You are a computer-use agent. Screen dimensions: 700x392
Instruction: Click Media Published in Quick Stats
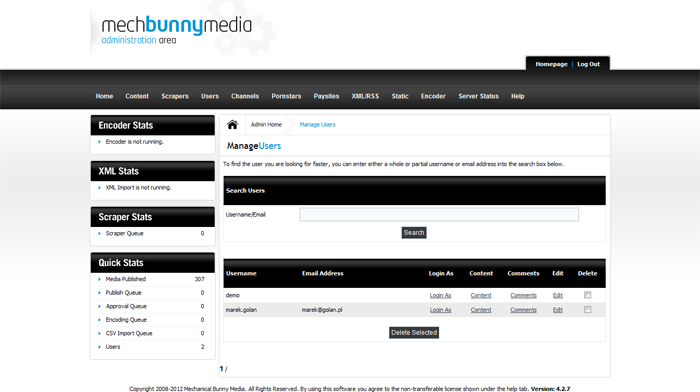pos(125,279)
